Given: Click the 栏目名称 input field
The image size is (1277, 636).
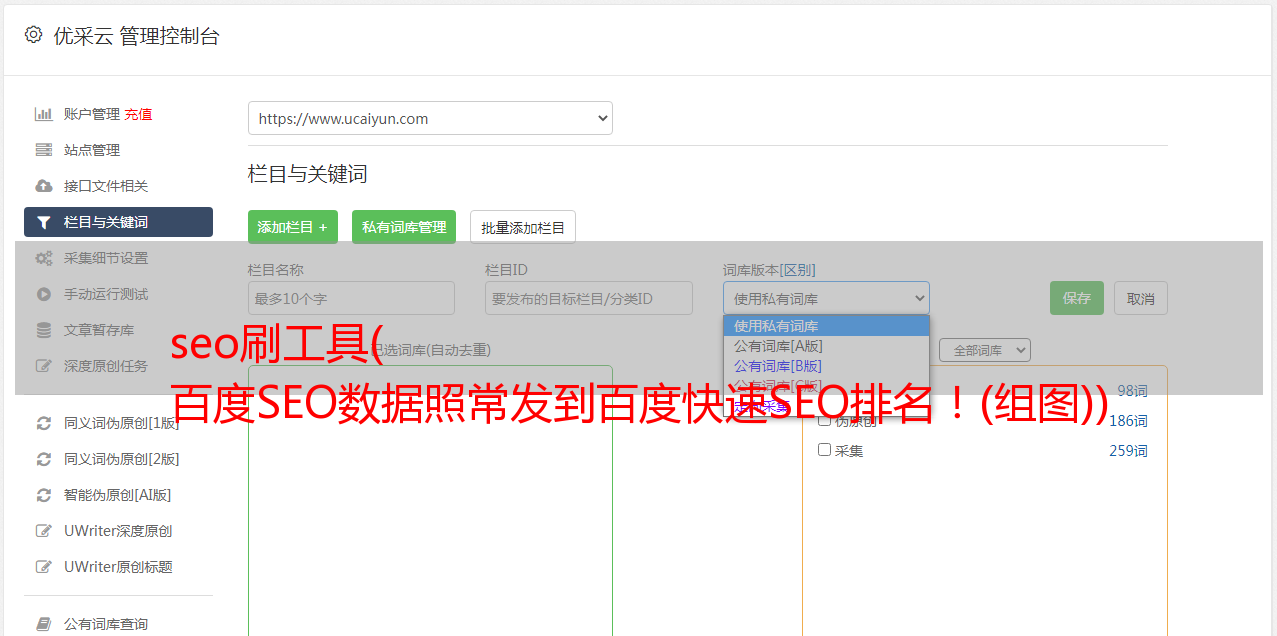Looking at the screenshot, I should coord(351,298).
